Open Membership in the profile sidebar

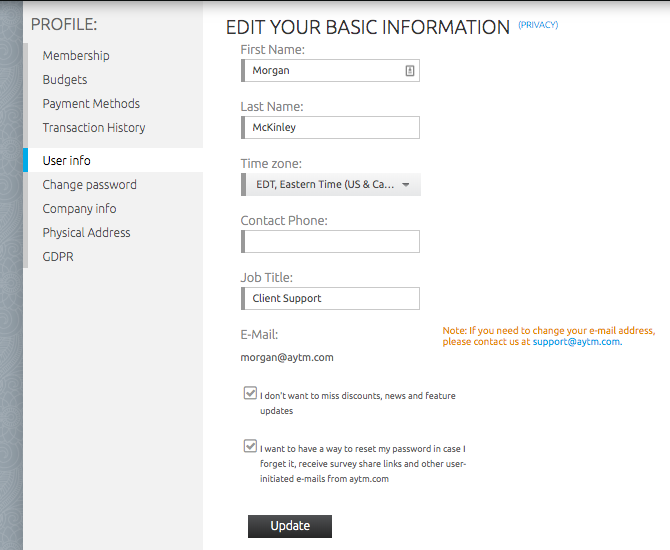[x=76, y=56]
